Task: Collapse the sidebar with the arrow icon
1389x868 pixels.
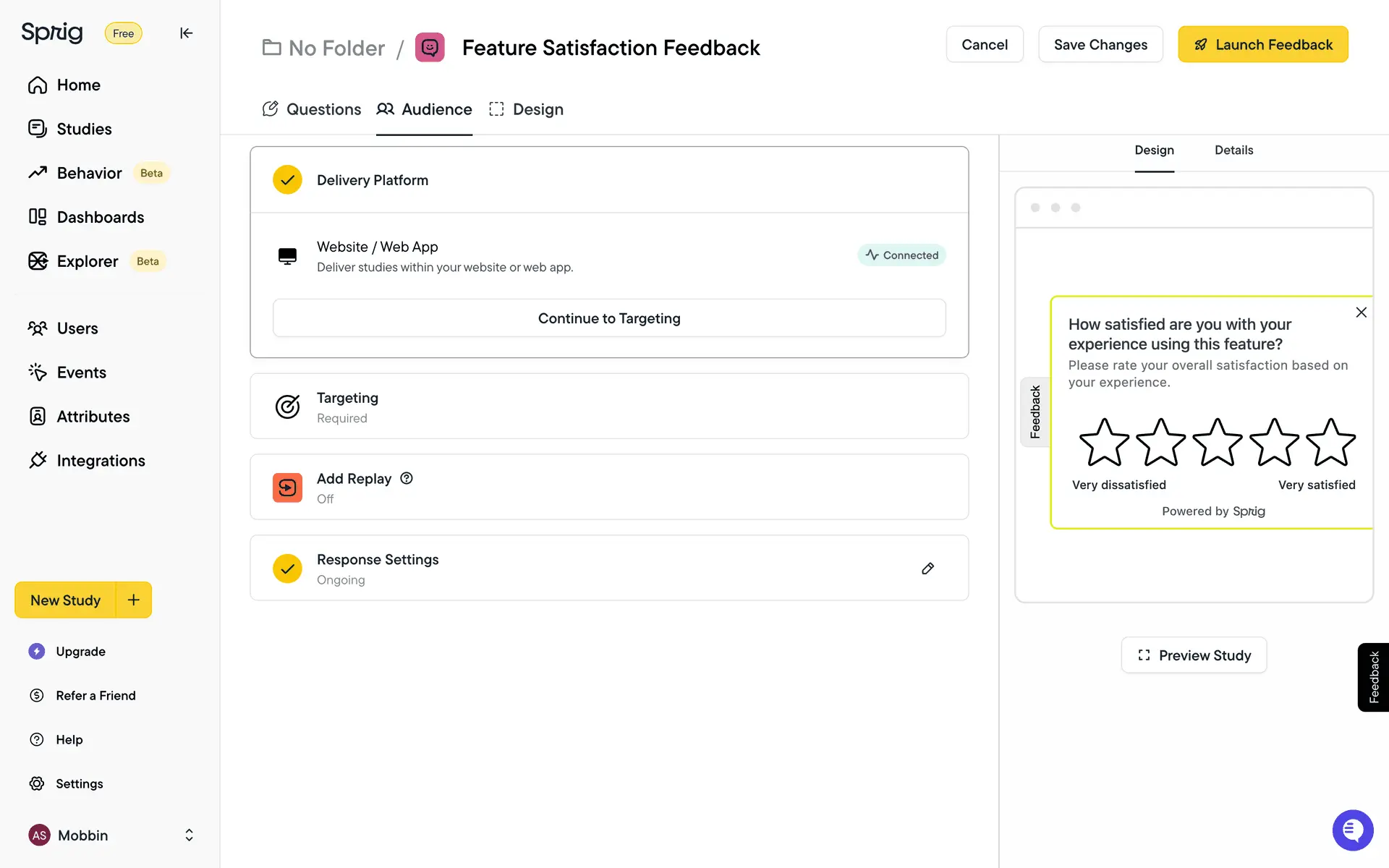Action: tap(186, 33)
